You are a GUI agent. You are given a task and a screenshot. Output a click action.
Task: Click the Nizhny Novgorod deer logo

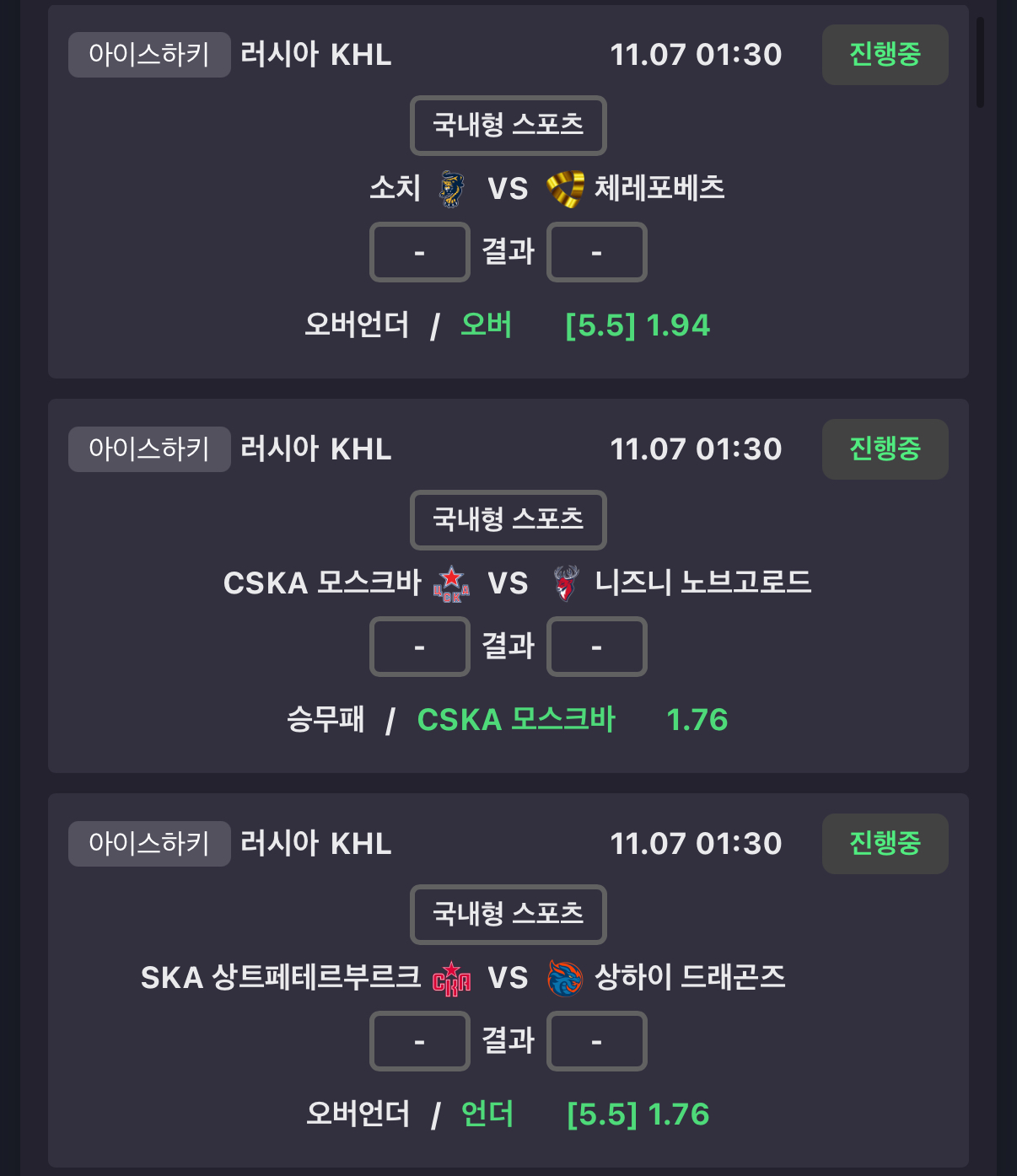(565, 583)
